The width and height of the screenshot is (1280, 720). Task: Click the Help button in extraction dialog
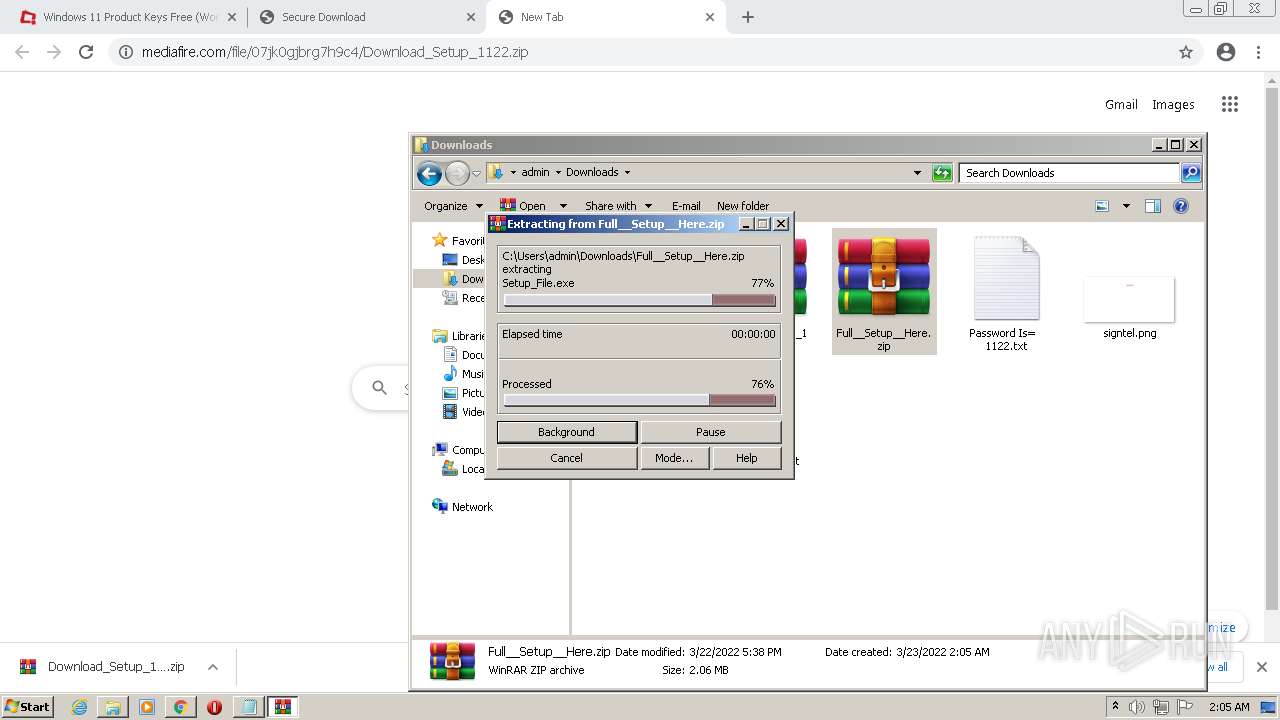[746, 458]
